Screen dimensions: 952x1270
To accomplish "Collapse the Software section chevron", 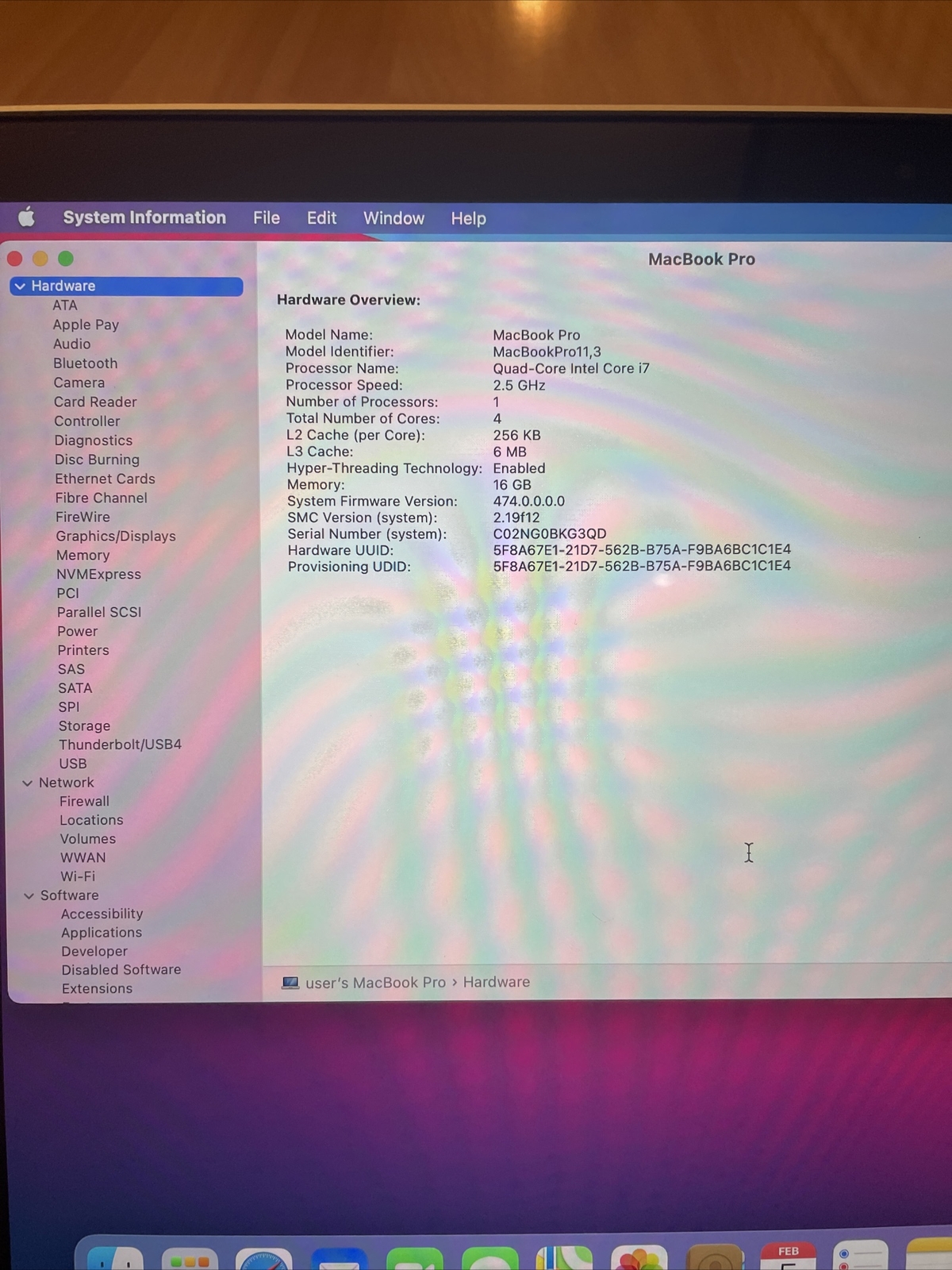I will (x=29, y=895).
